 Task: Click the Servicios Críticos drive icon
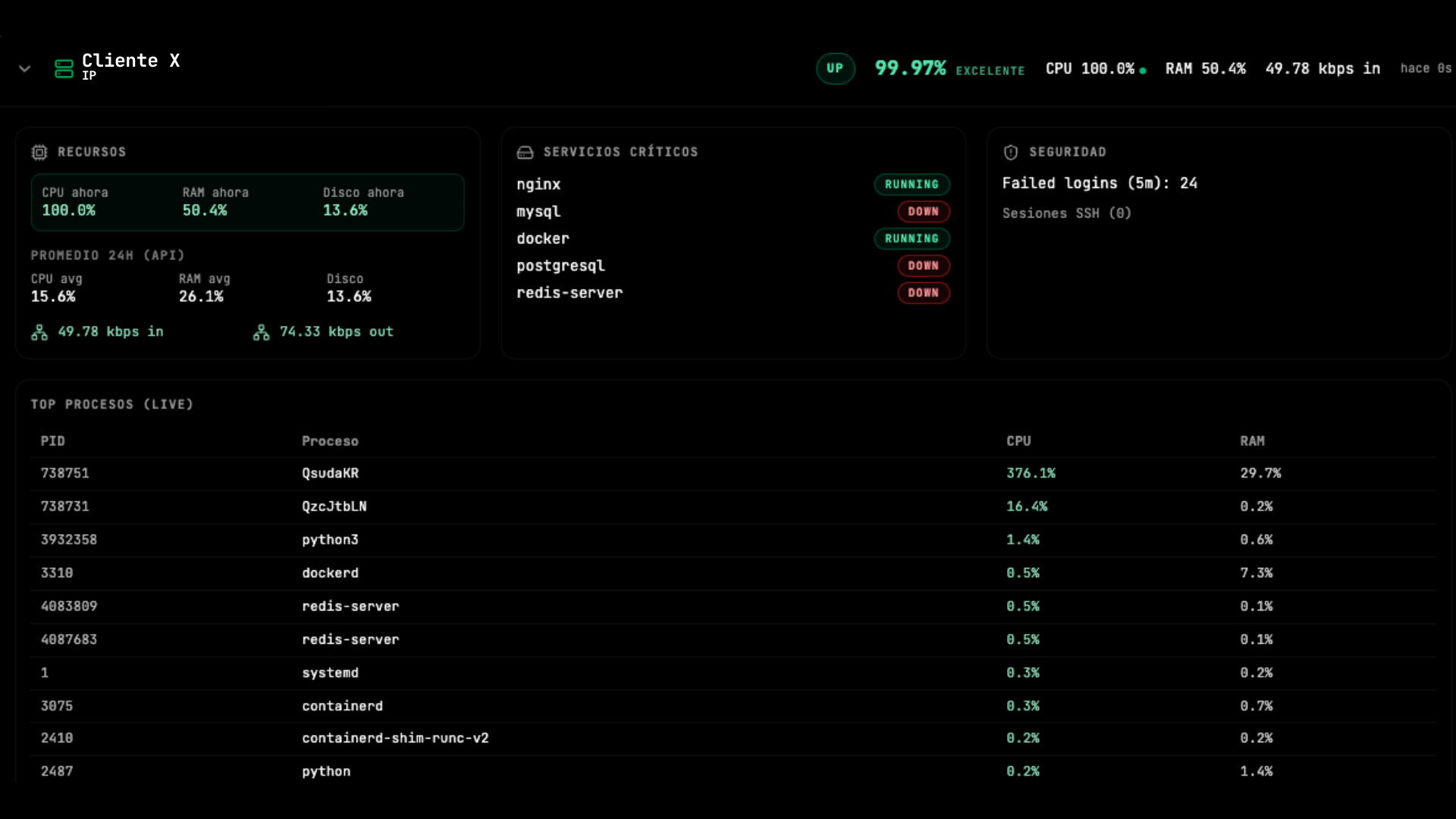(x=525, y=152)
